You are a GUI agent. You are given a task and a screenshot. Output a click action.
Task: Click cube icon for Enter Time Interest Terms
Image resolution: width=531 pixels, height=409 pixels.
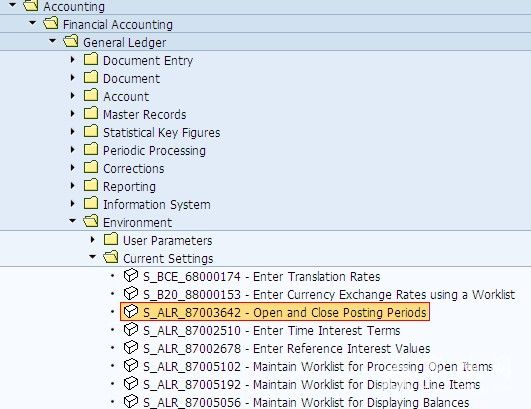tap(131, 329)
